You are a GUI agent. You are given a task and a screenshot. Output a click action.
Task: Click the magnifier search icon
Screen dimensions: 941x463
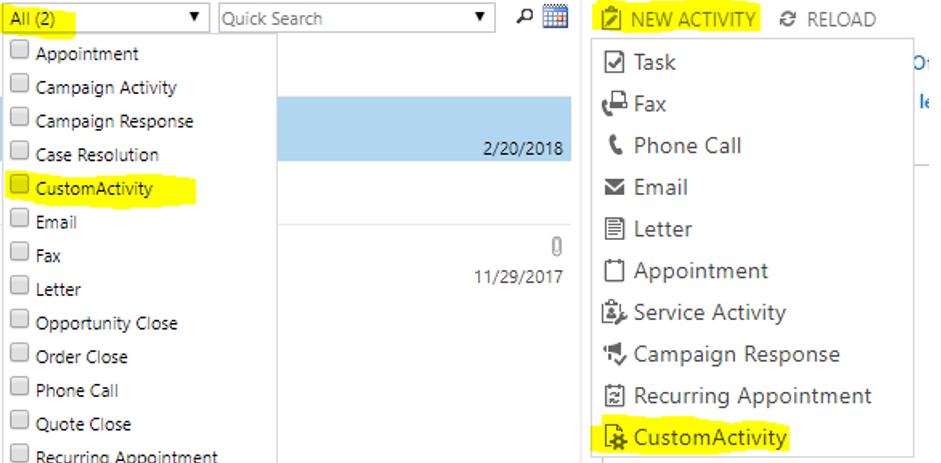[x=524, y=17]
